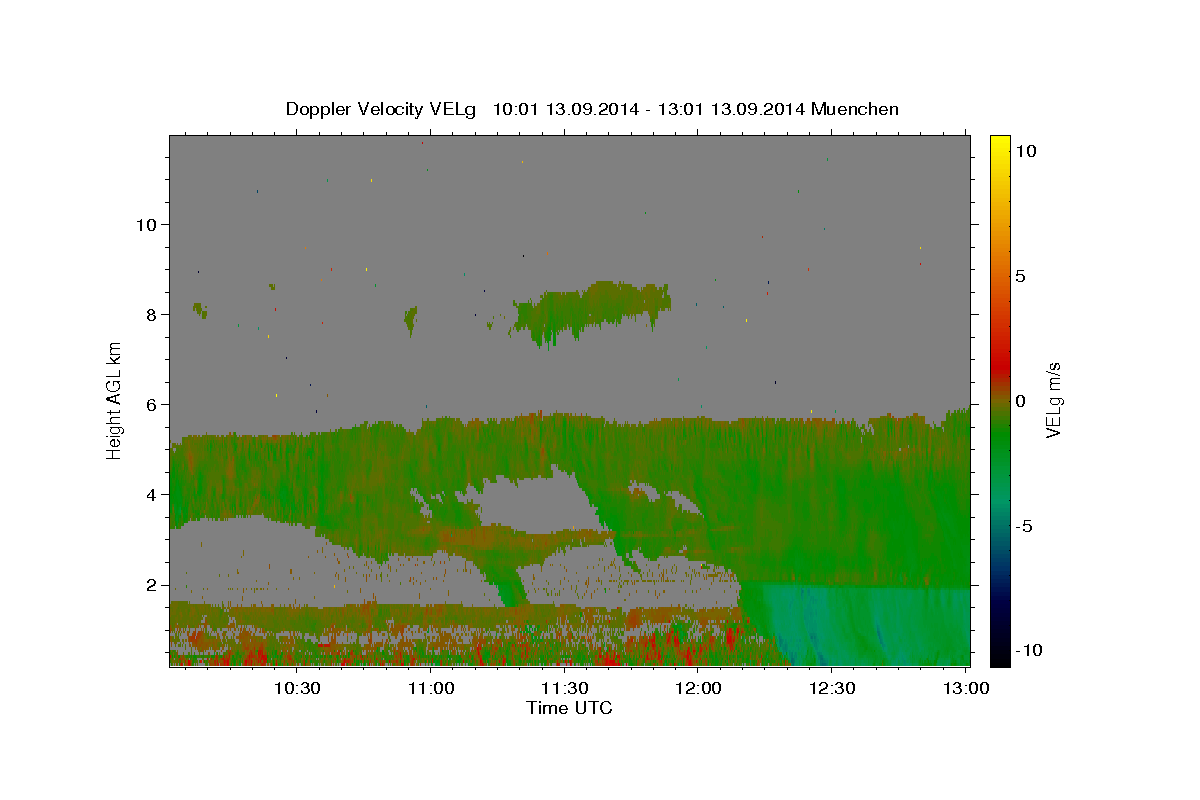Select the 13:00 time tick label
The width and height of the screenshot is (1200, 800).
[965, 688]
